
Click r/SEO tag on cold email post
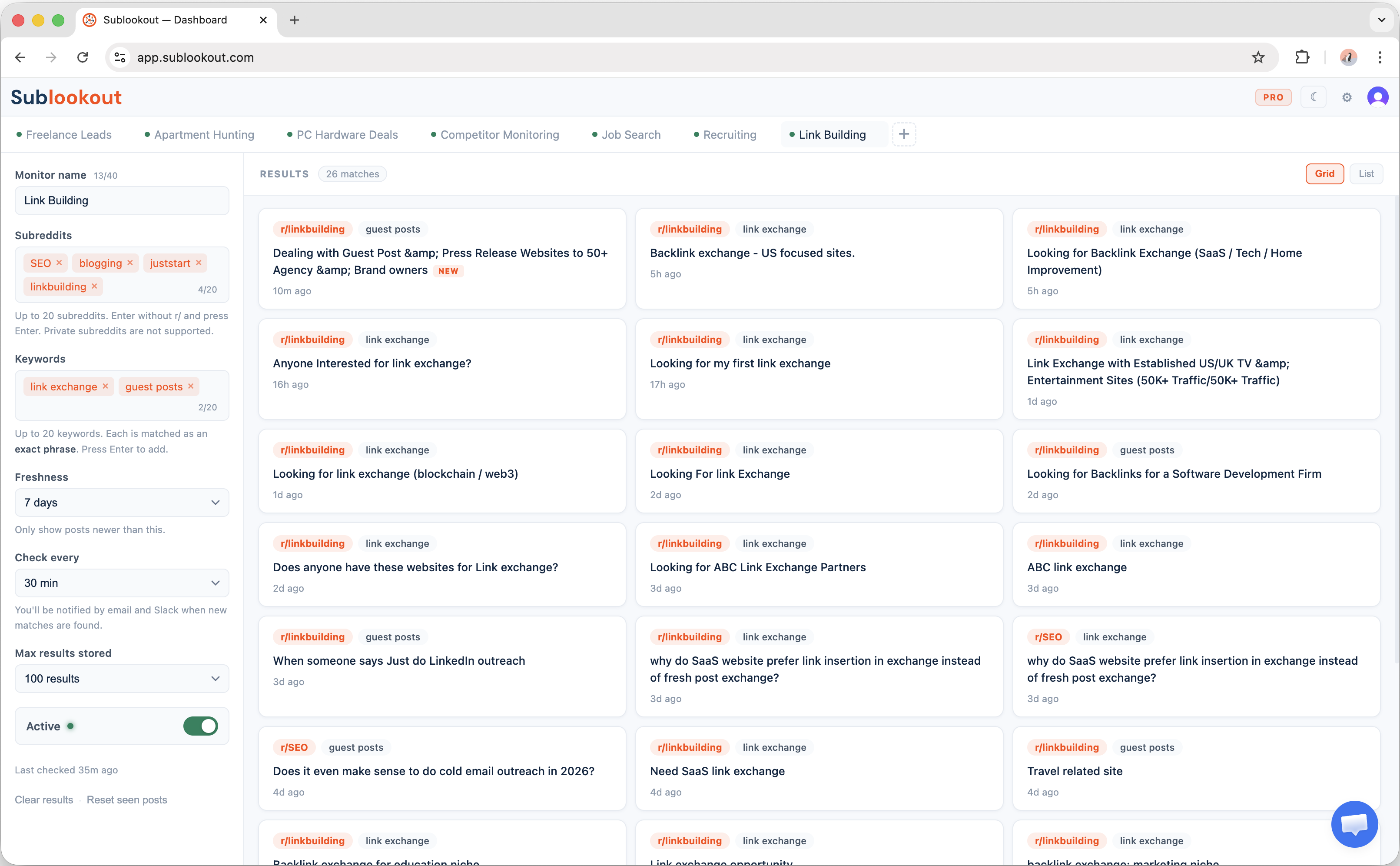click(x=294, y=747)
